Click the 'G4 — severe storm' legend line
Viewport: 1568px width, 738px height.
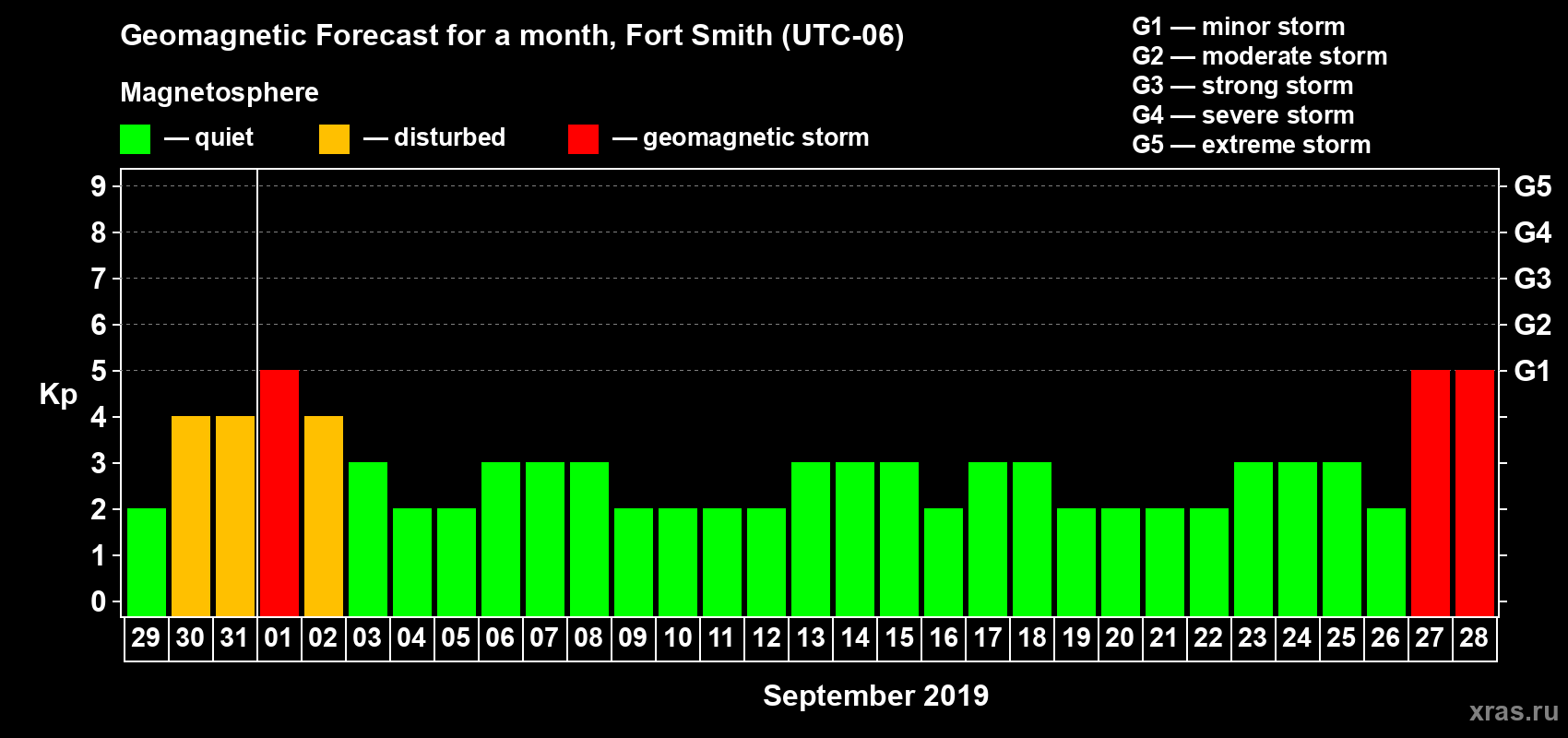pyautogui.click(x=1243, y=115)
